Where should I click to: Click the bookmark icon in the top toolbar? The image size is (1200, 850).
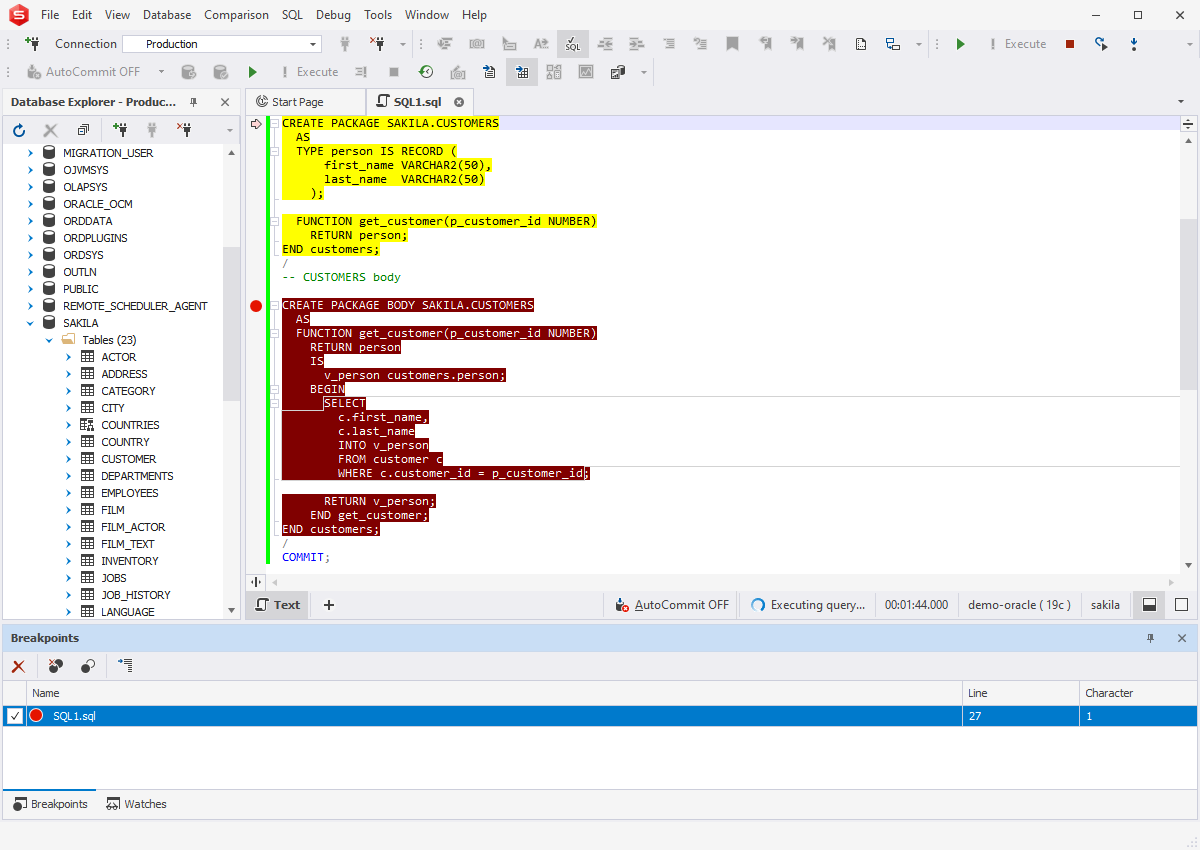click(733, 44)
